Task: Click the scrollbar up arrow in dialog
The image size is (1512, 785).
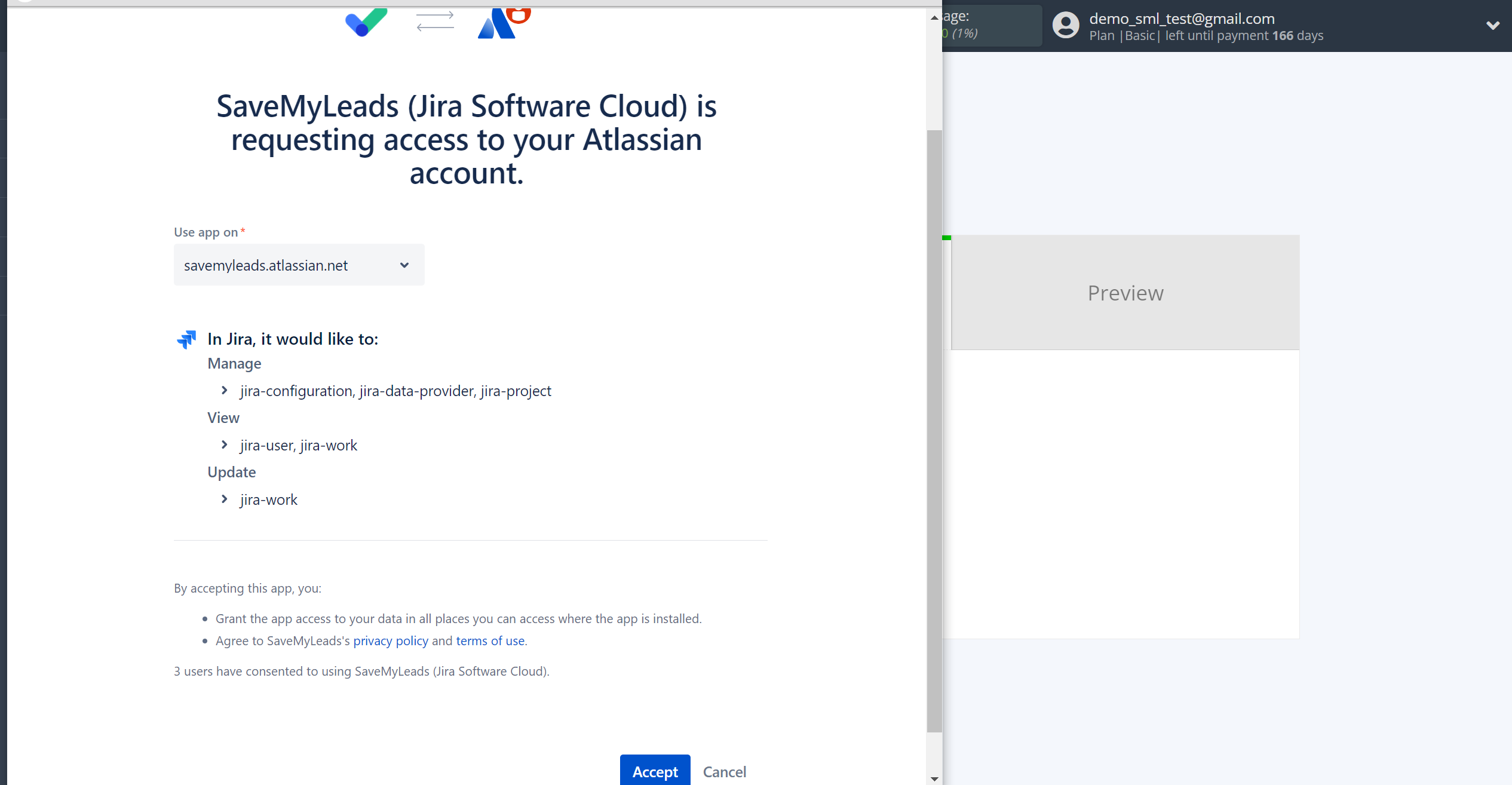Action: [934, 17]
